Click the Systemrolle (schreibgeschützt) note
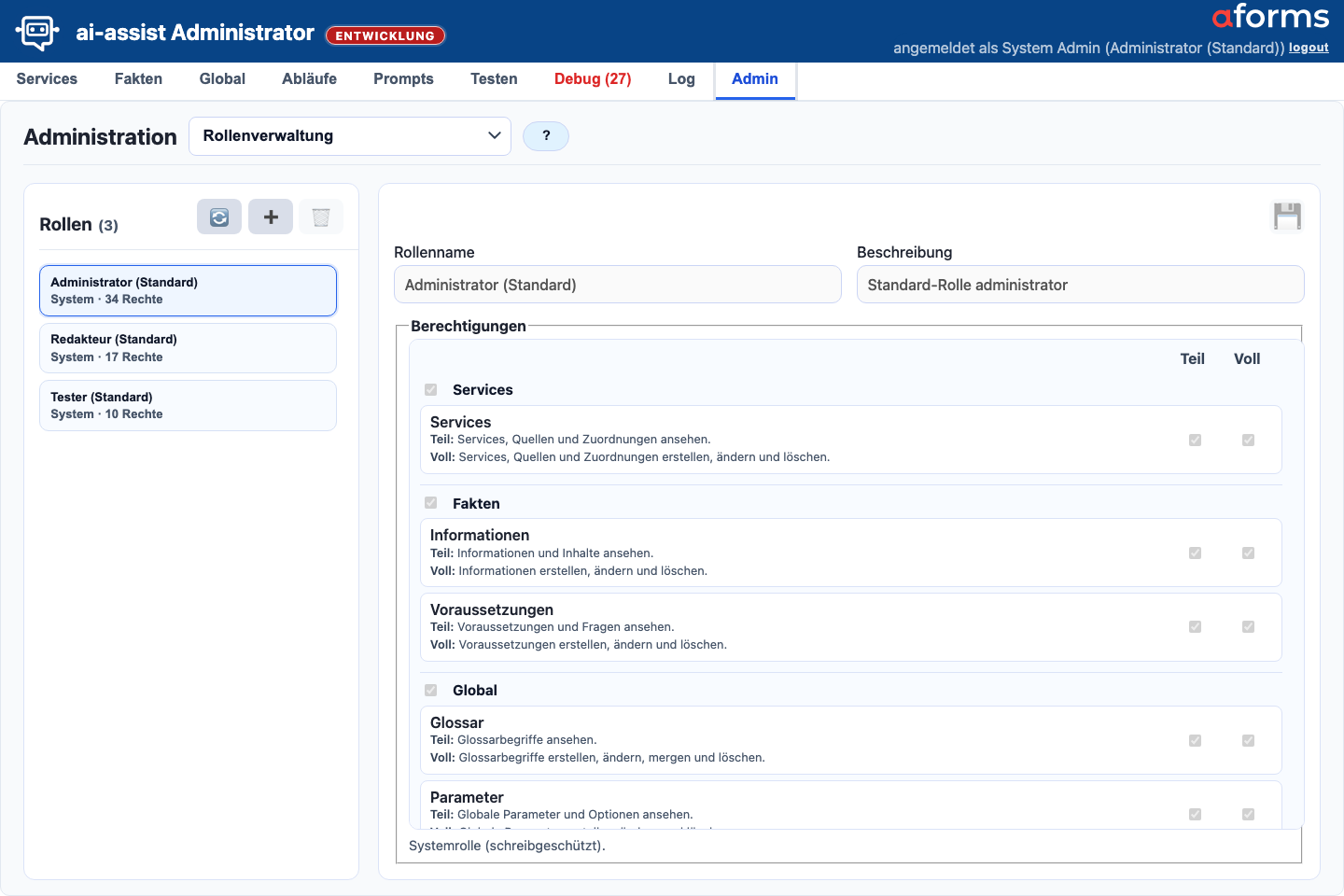This screenshot has width=1344, height=896. pyautogui.click(x=507, y=846)
